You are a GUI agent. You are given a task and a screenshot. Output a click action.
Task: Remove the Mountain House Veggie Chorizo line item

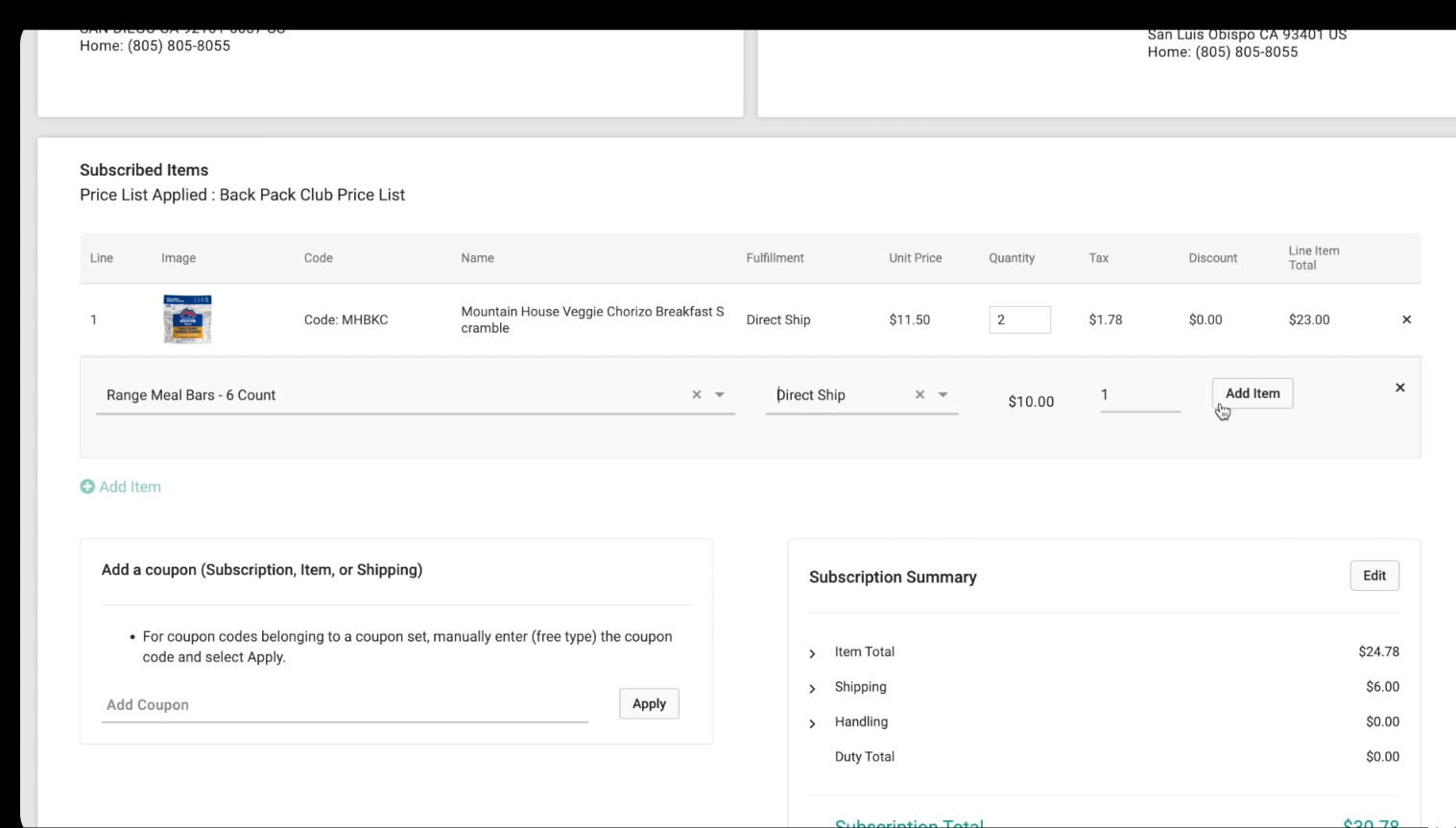click(1406, 319)
